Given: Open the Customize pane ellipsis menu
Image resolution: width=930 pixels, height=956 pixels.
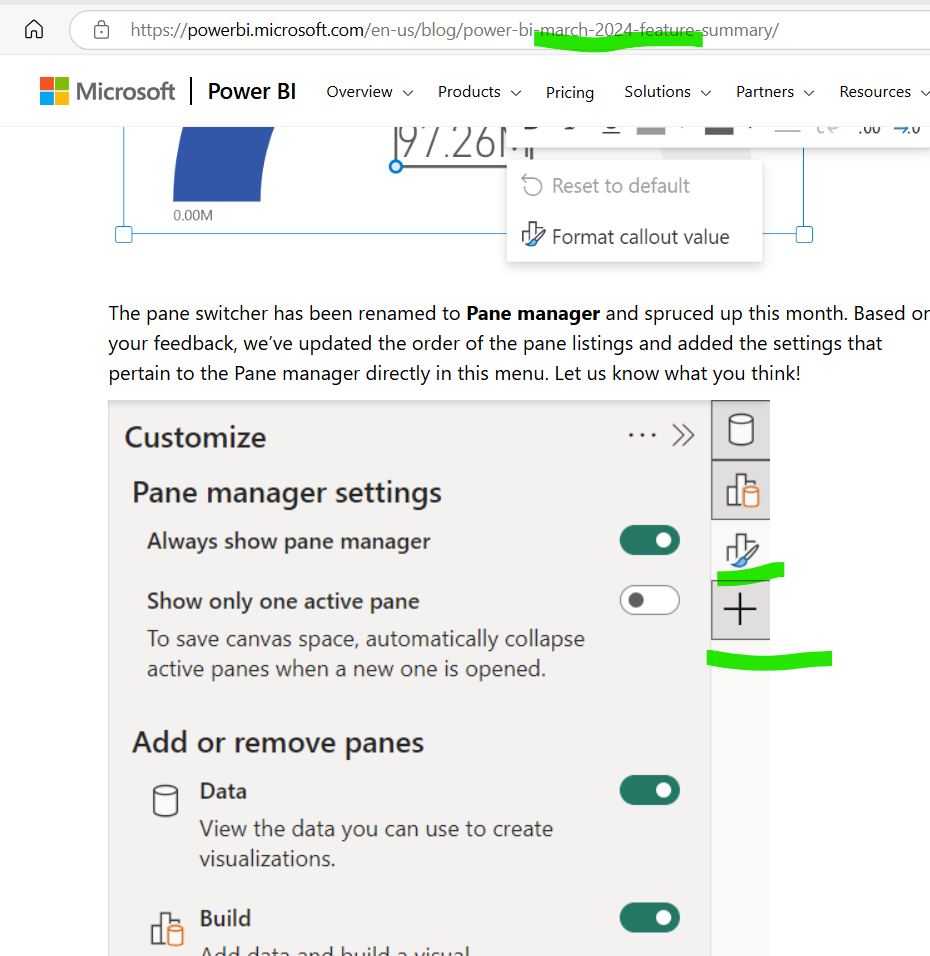Looking at the screenshot, I should click(642, 435).
